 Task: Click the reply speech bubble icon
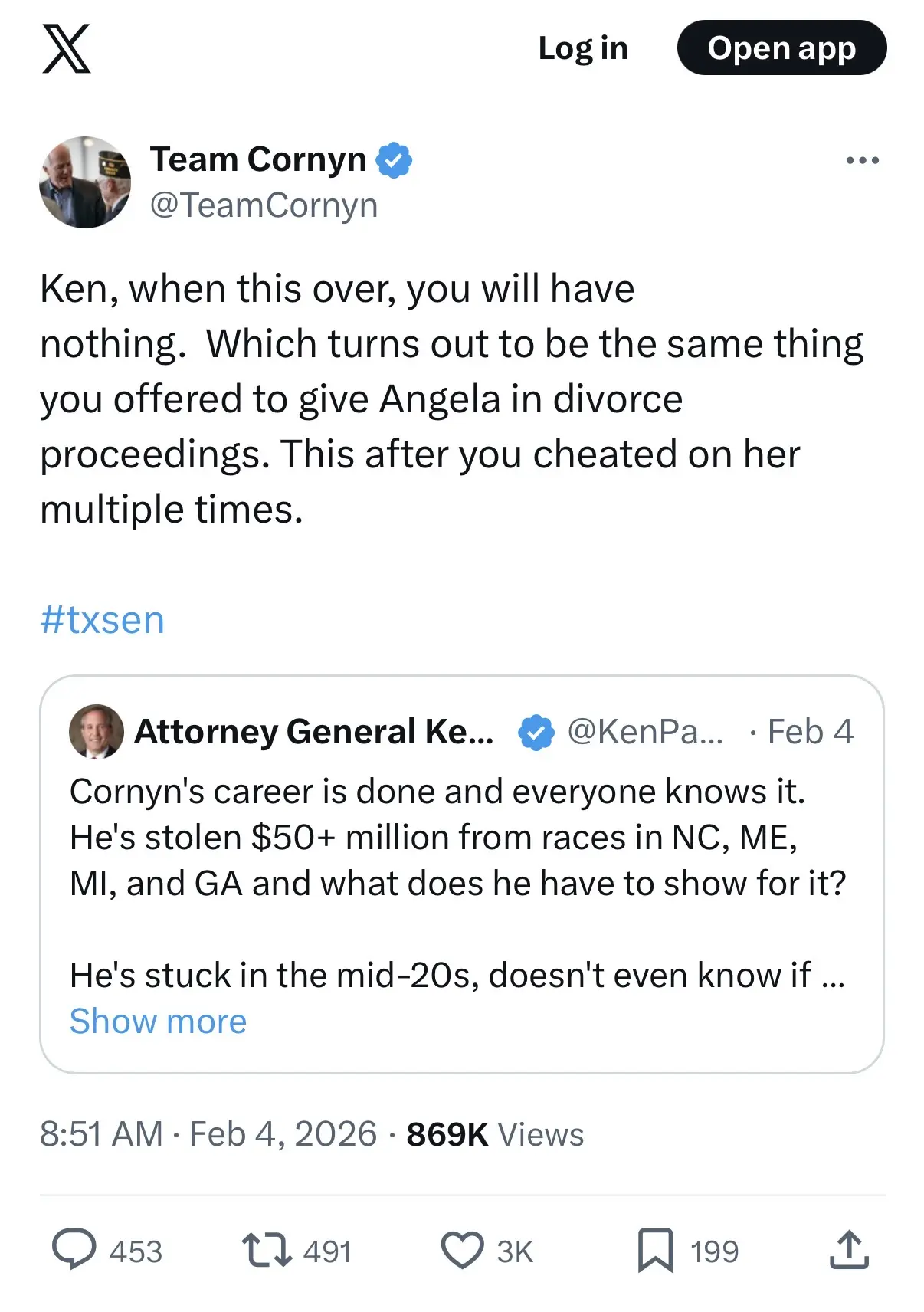point(74,1250)
